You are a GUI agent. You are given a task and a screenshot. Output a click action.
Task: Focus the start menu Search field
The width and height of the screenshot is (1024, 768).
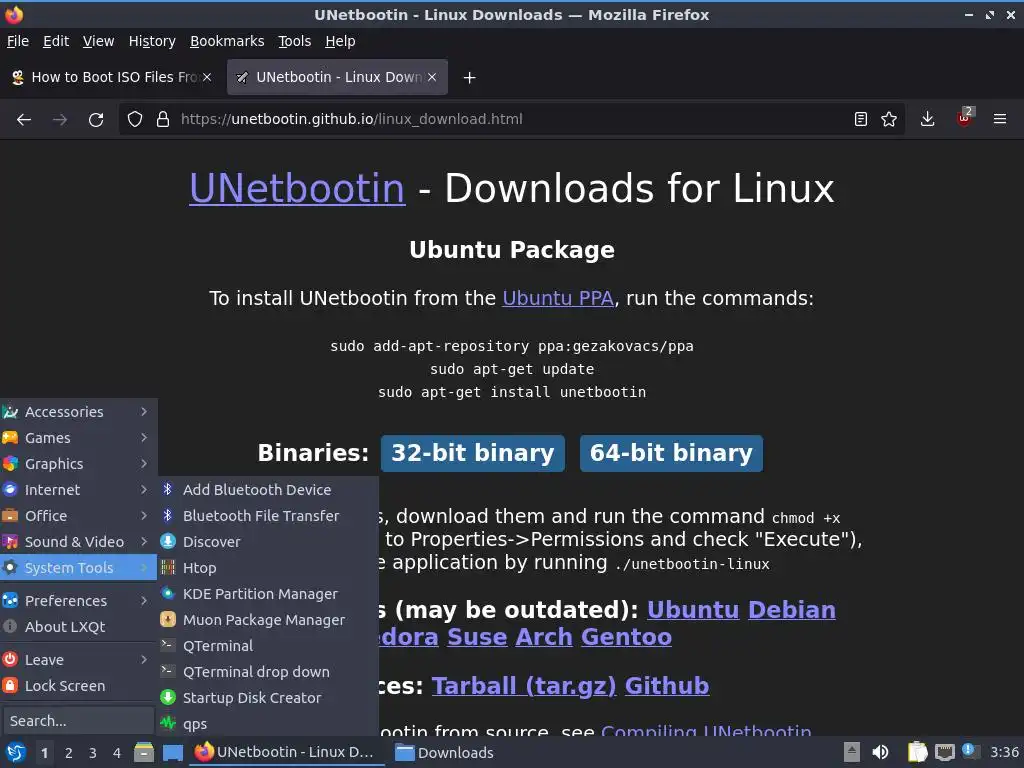[78, 721]
